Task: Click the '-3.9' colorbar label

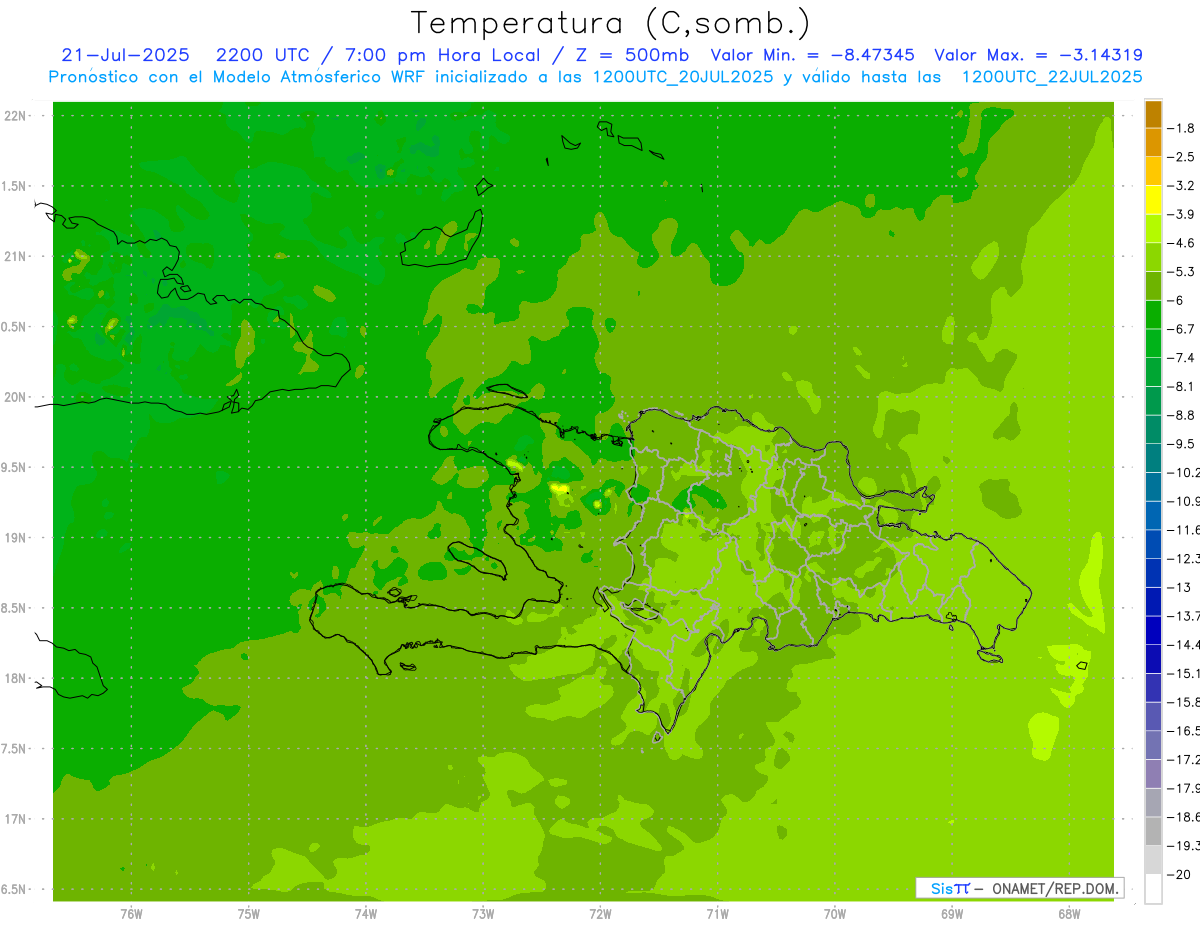Action: [x=1182, y=214]
